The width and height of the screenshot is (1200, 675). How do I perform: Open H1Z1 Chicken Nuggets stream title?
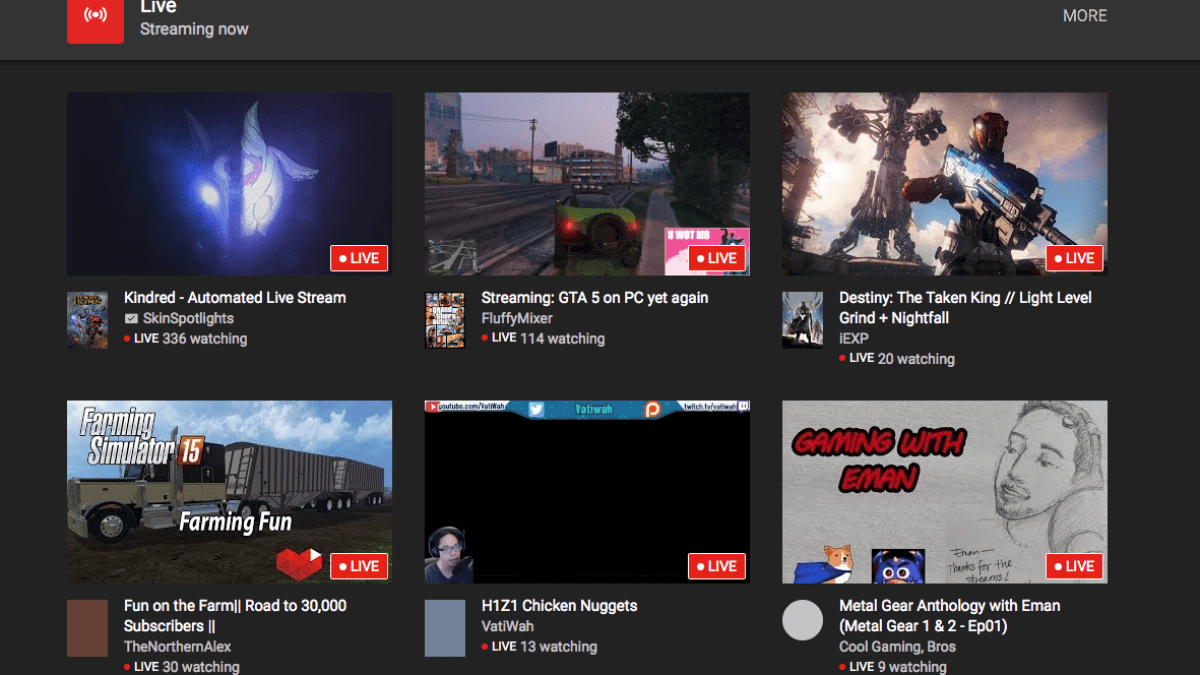pos(559,605)
